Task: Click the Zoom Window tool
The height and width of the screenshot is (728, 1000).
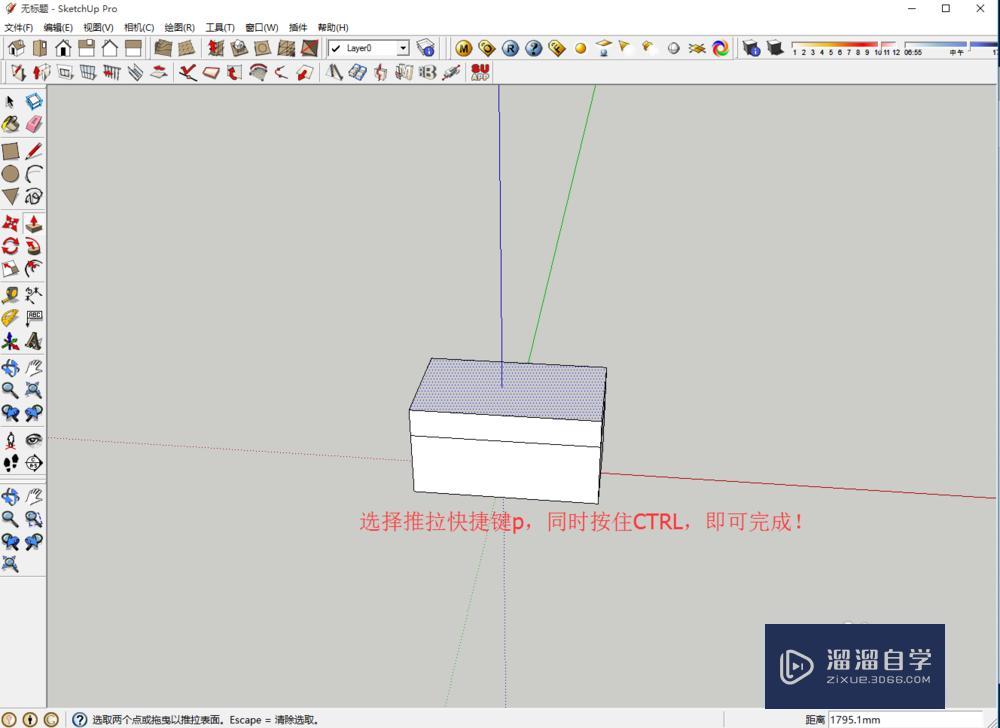Action: (x=34, y=519)
